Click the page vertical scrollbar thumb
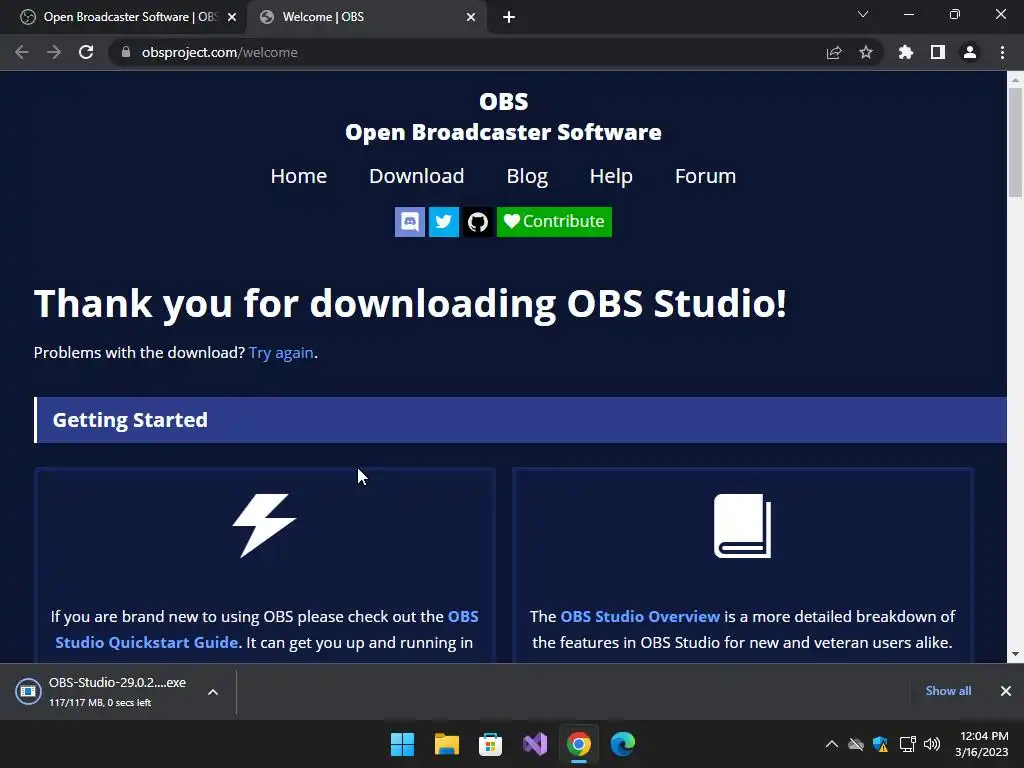 point(1015,140)
